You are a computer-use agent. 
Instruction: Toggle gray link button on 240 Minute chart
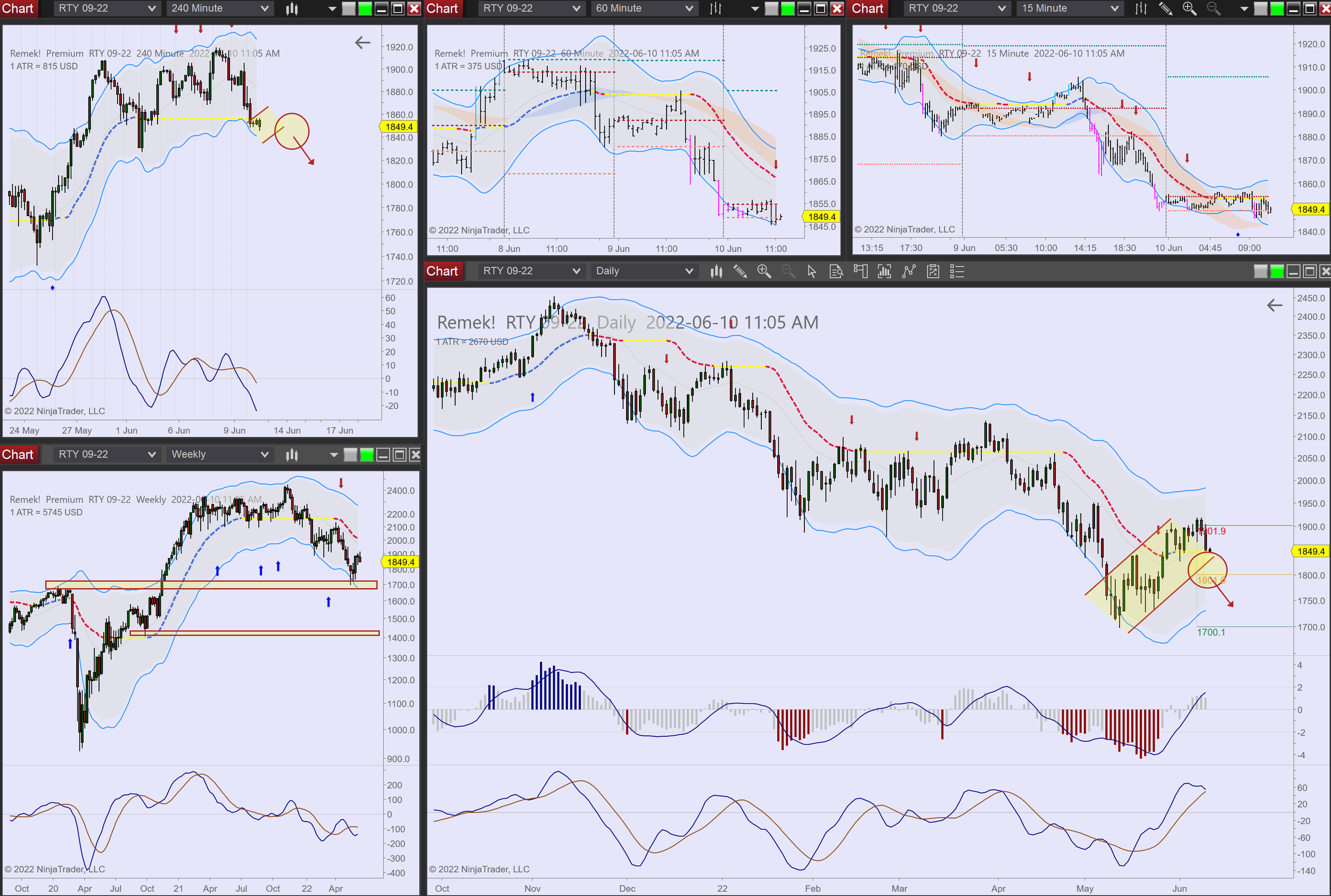349,9
